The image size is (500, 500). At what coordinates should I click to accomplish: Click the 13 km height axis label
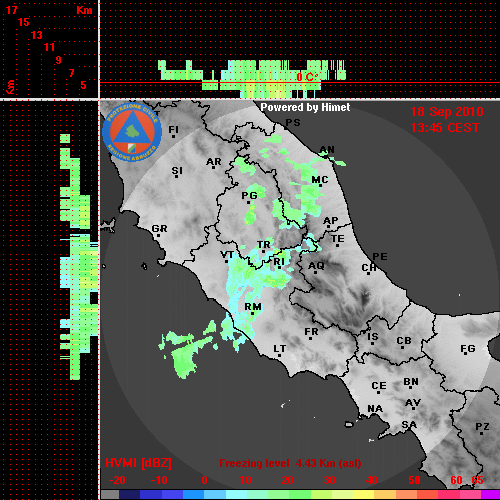click(x=37, y=35)
